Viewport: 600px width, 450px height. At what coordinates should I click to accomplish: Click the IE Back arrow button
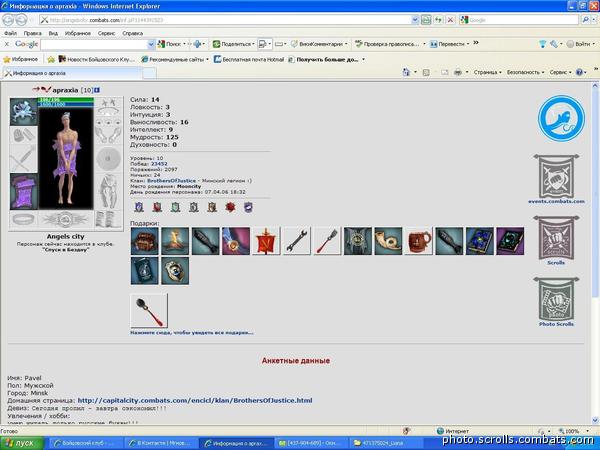(x=8, y=19)
